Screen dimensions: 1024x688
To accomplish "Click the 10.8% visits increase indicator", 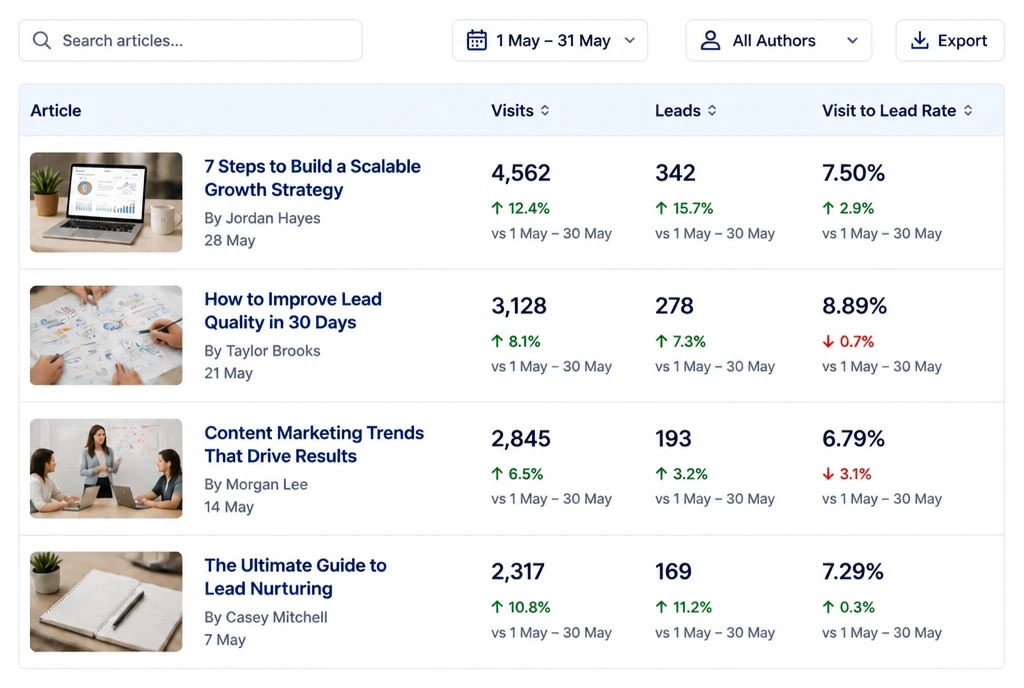I will point(520,607).
